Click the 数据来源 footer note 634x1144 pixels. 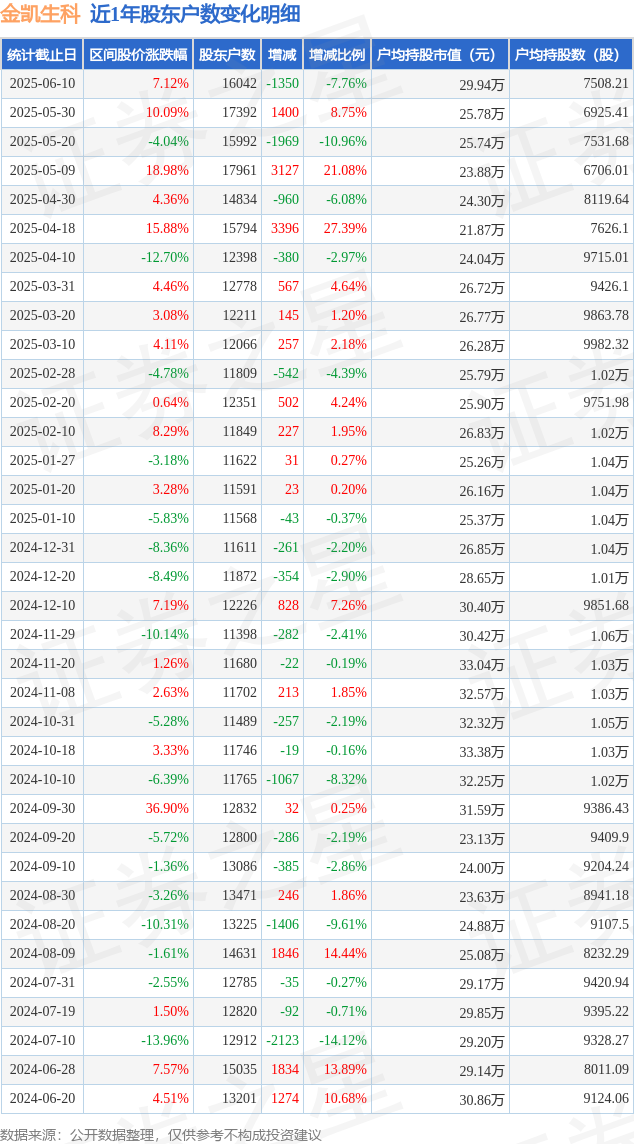pyautogui.click(x=161, y=1133)
